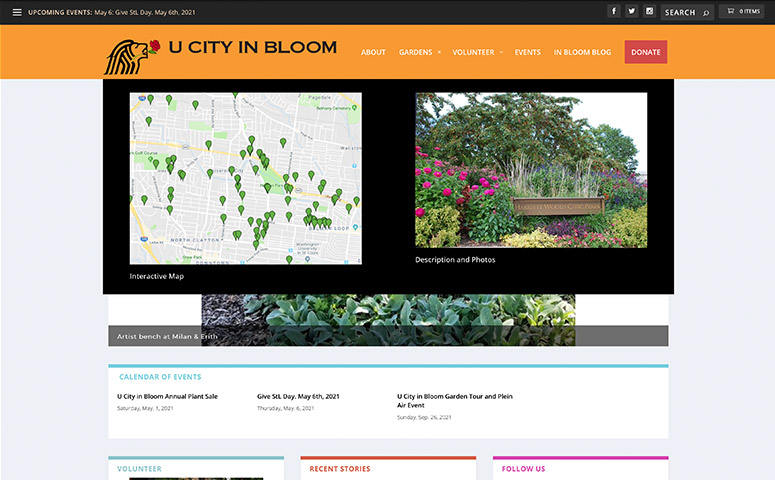Click the Volunteer section heading
This screenshot has width=775, height=480.
[139, 469]
